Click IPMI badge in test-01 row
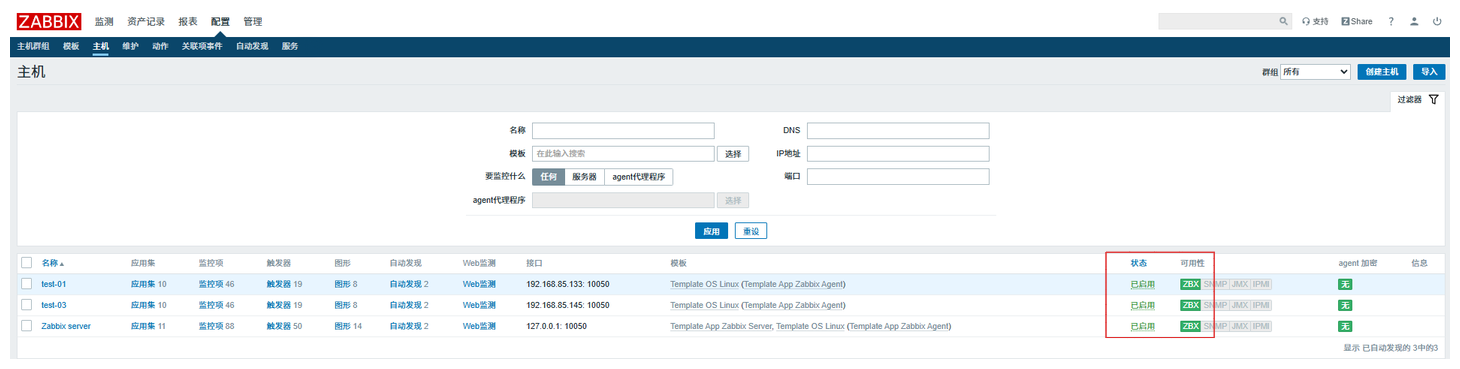 pyautogui.click(x=1261, y=284)
